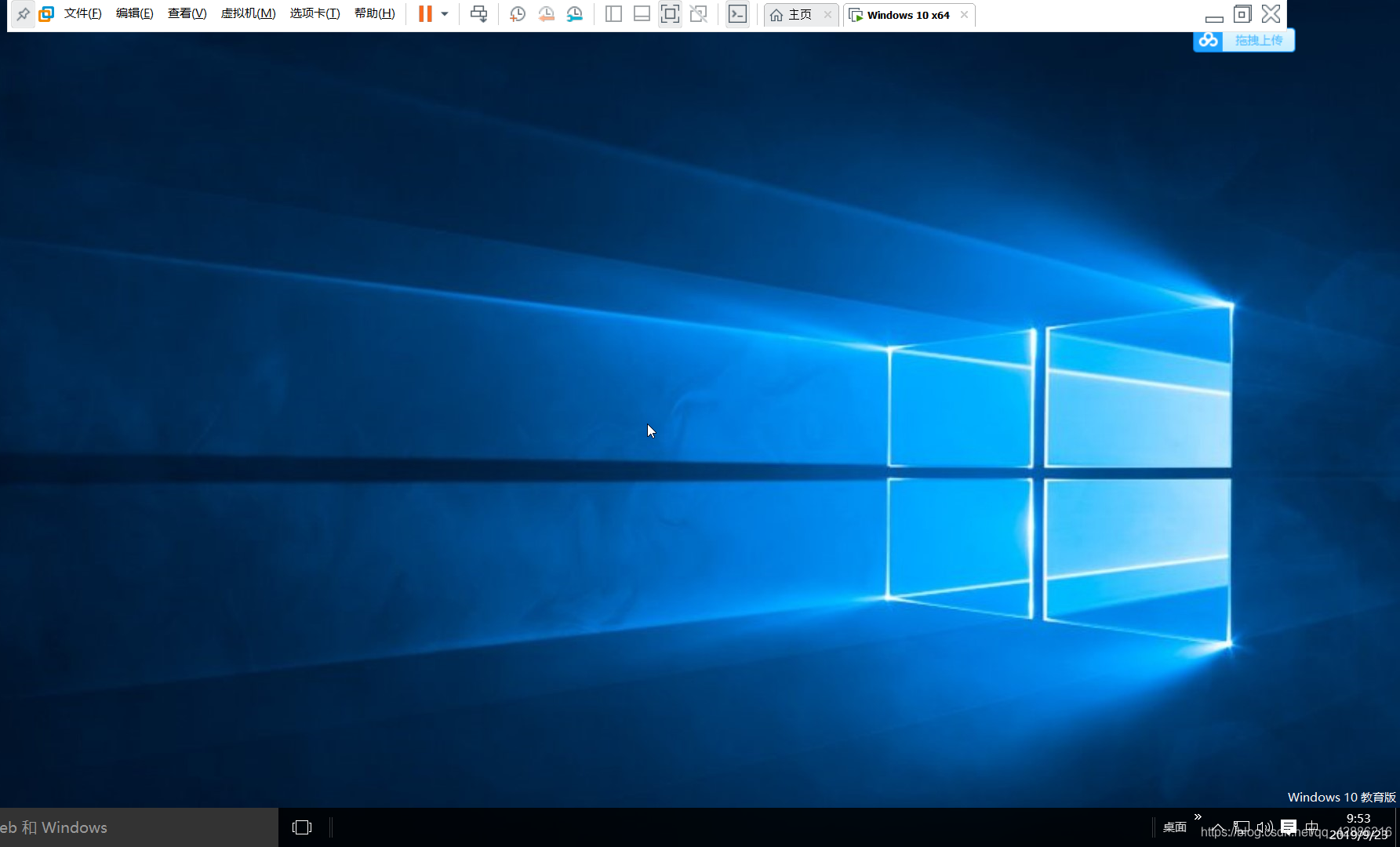Click the pin toolbar icon
This screenshot has height=847, width=1400.
[x=23, y=14]
